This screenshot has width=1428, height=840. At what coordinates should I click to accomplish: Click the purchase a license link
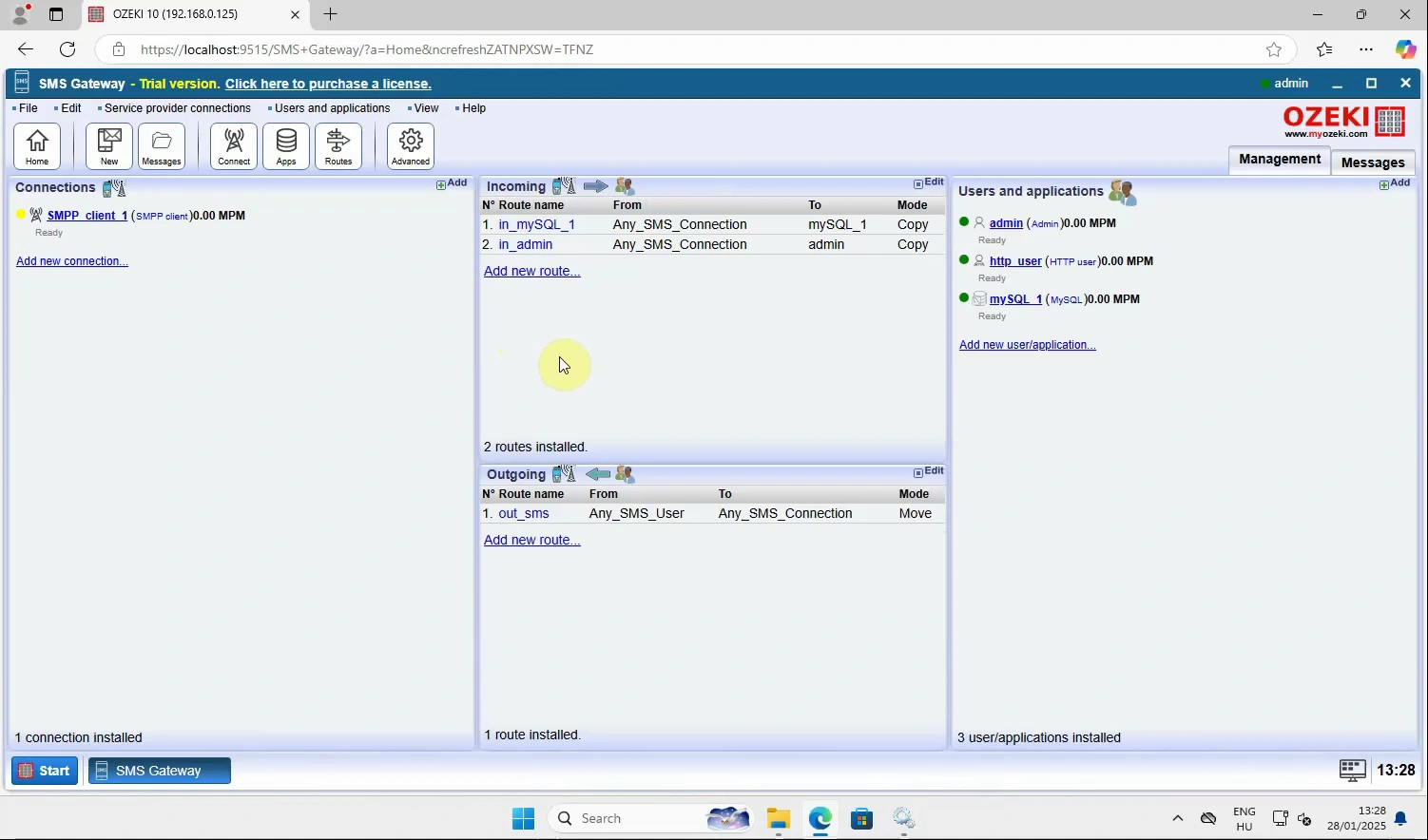(328, 84)
